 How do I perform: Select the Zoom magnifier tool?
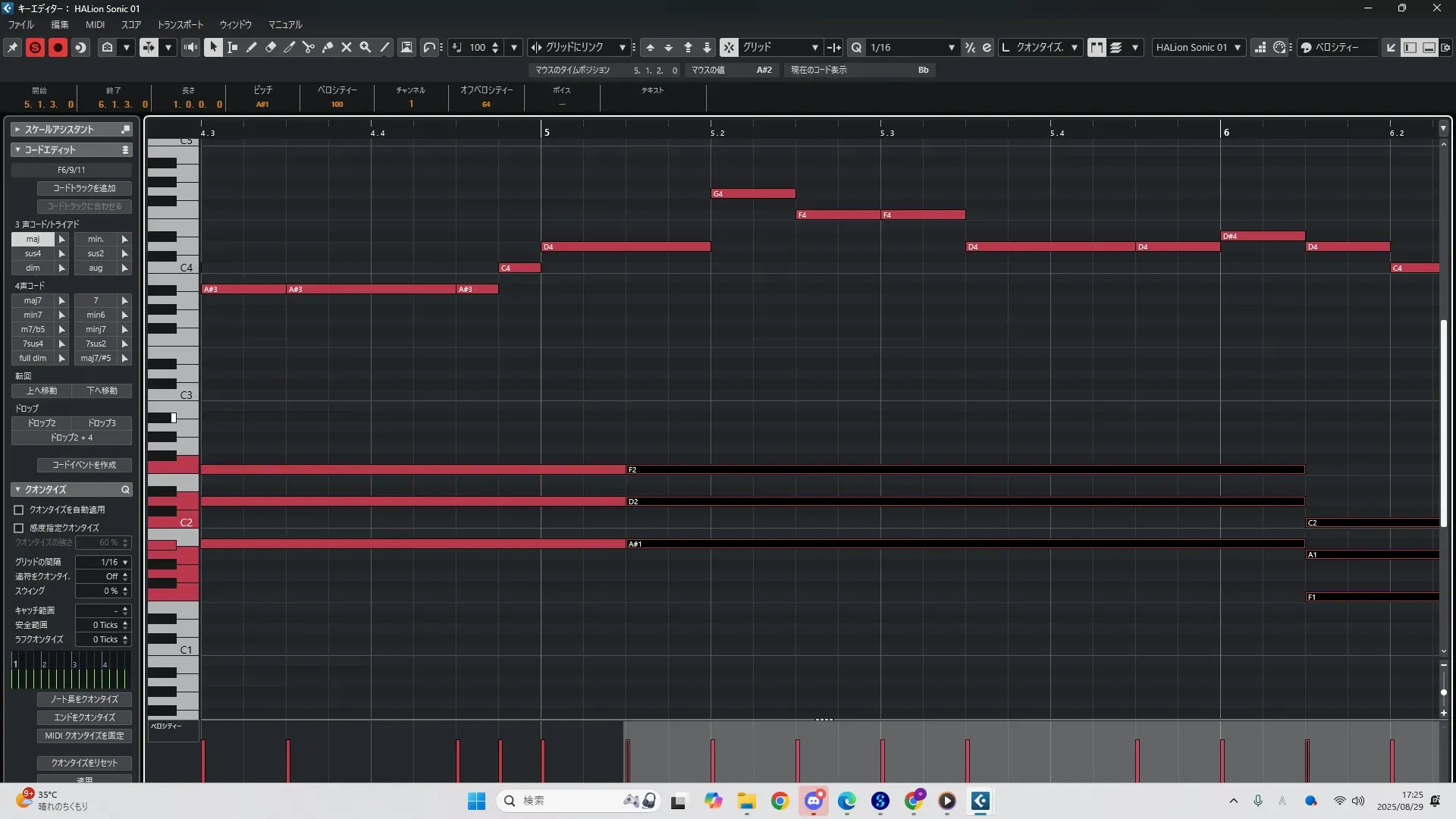coord(366,47)
